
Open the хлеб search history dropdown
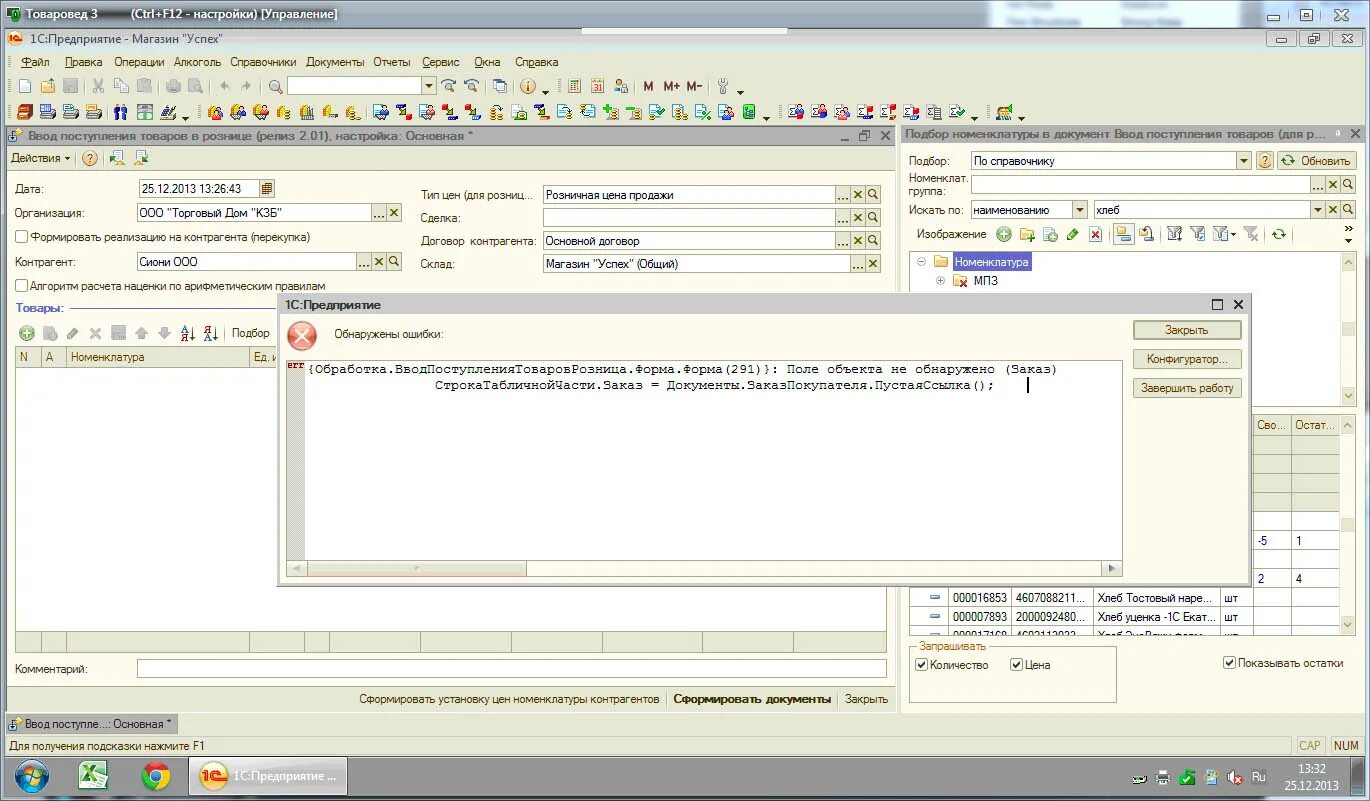[1318, 210]
